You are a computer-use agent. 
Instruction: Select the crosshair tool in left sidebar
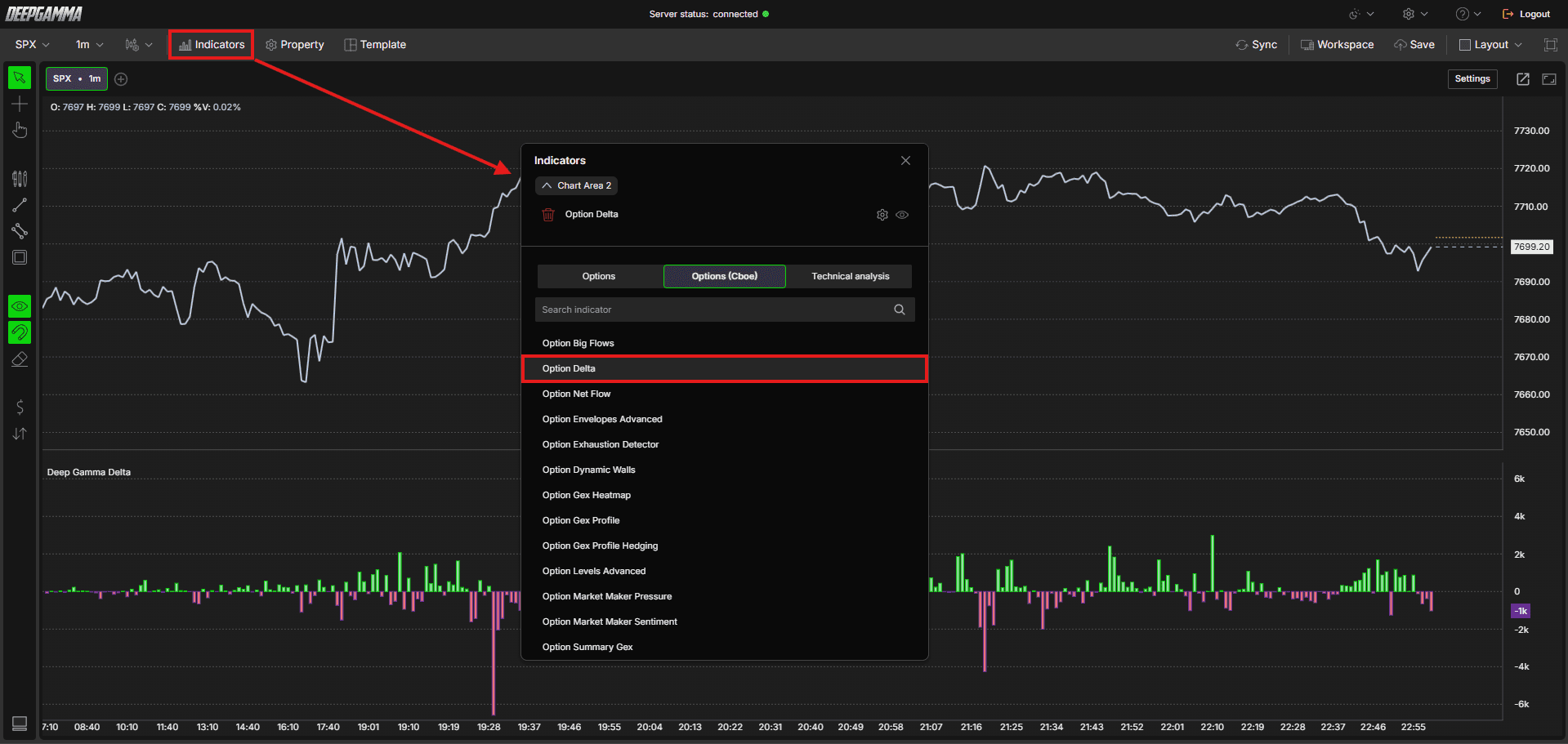[x=20, y=105]
